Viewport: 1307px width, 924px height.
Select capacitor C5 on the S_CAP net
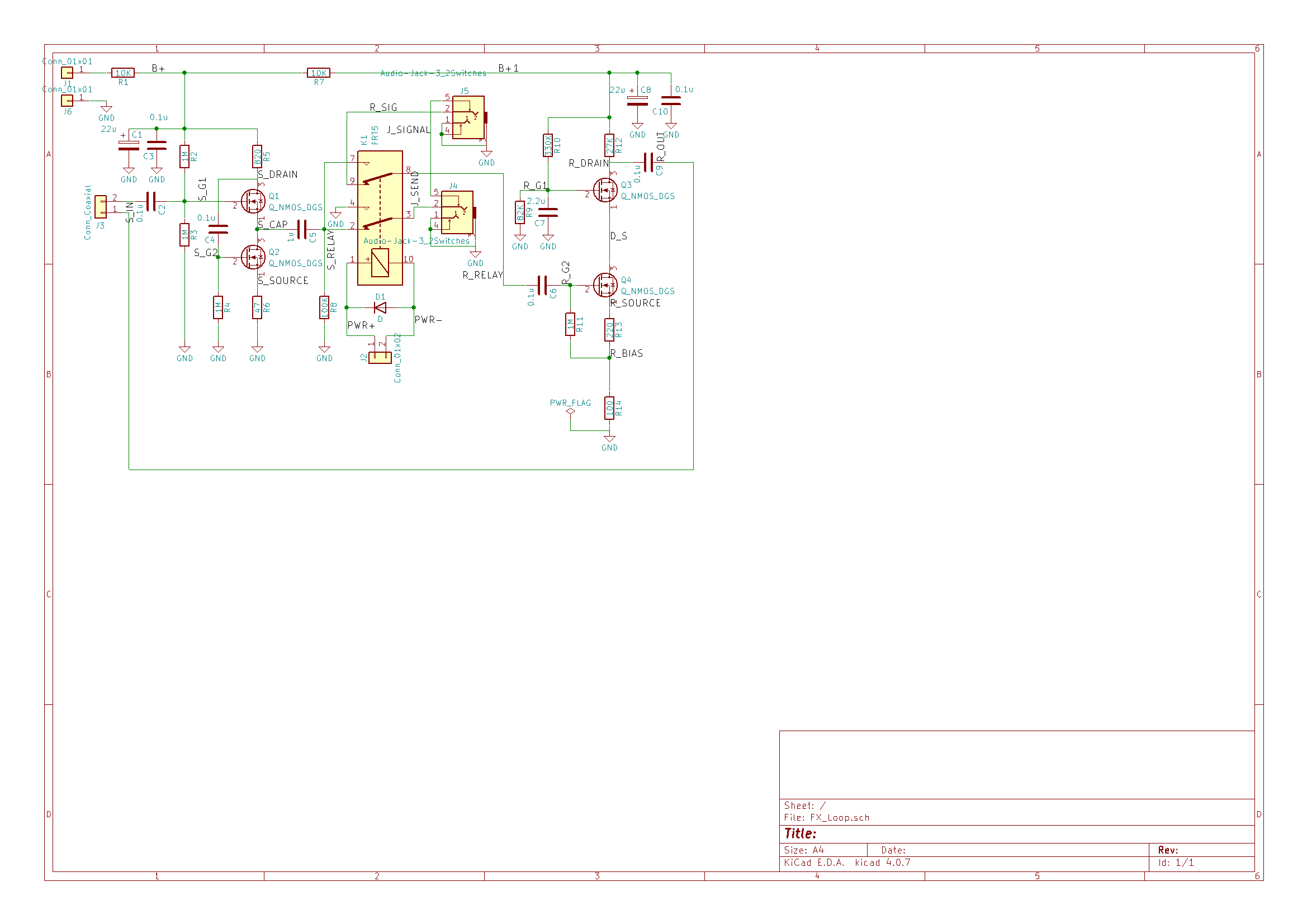point(302,229)
